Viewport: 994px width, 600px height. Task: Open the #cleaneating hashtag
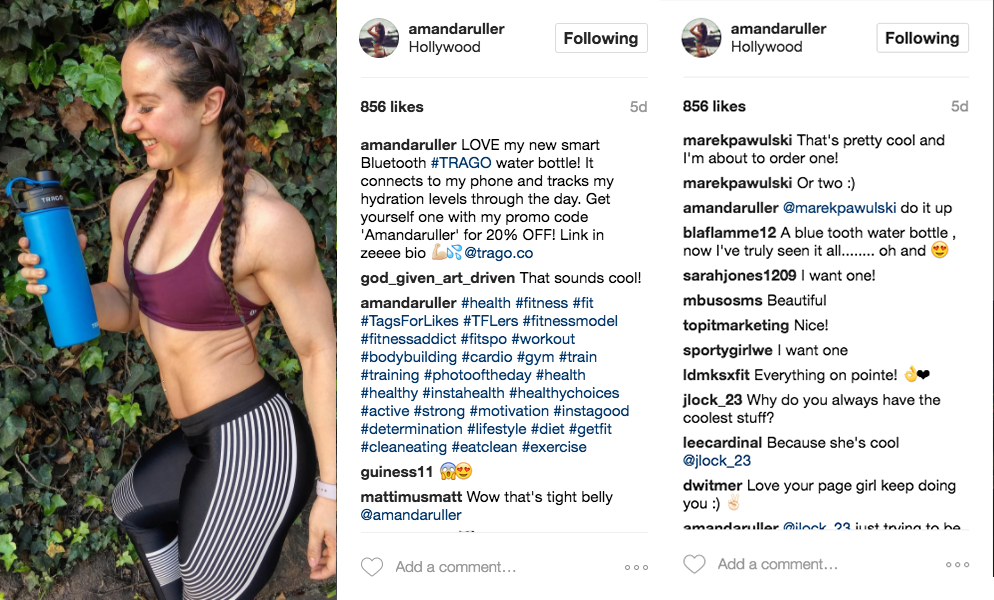coord(404,447)
